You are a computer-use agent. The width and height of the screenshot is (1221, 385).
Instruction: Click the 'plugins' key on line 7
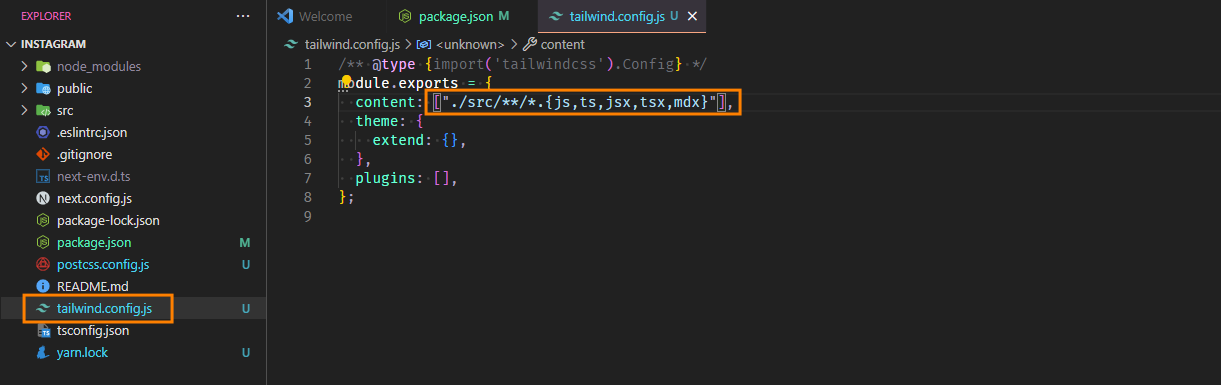(385, 178)
